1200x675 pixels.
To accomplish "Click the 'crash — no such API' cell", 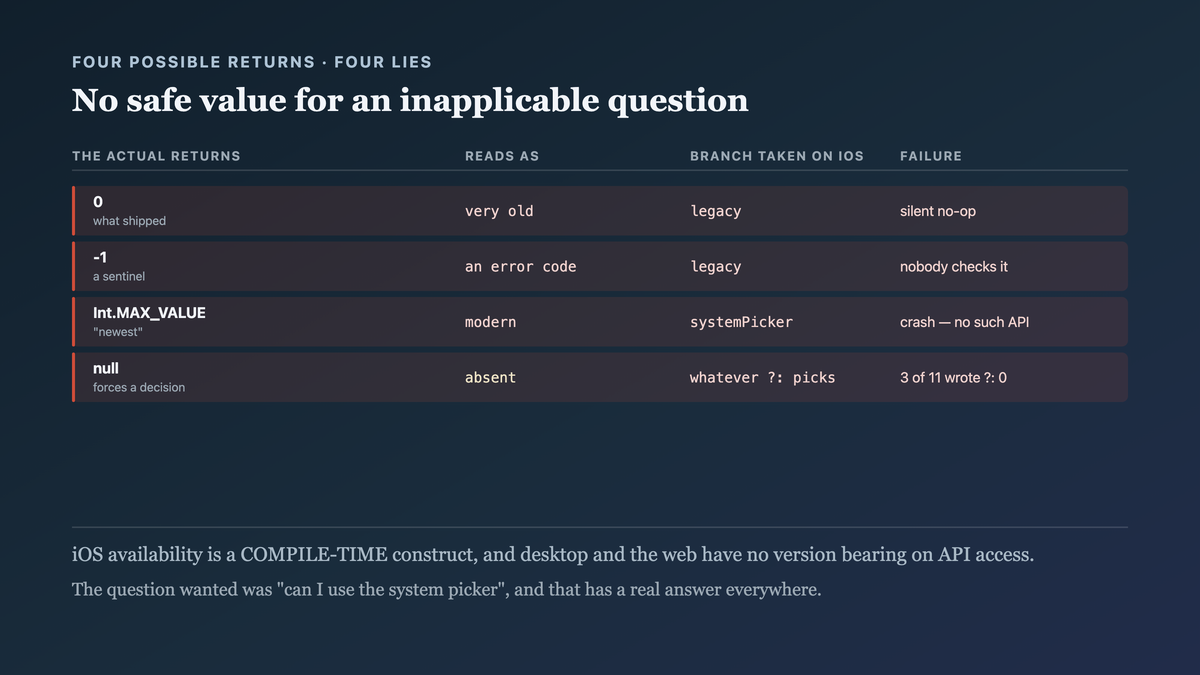I will [x=964, y=322].
